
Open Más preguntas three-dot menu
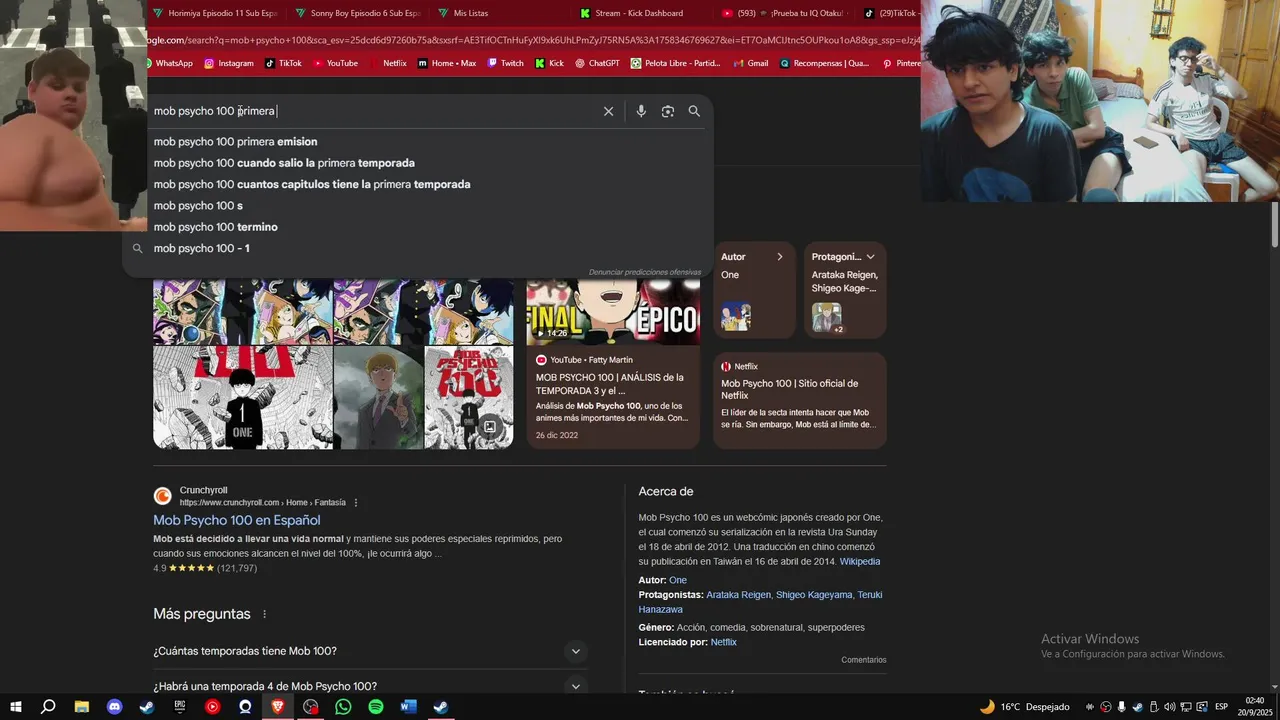[x=265, y=614]
